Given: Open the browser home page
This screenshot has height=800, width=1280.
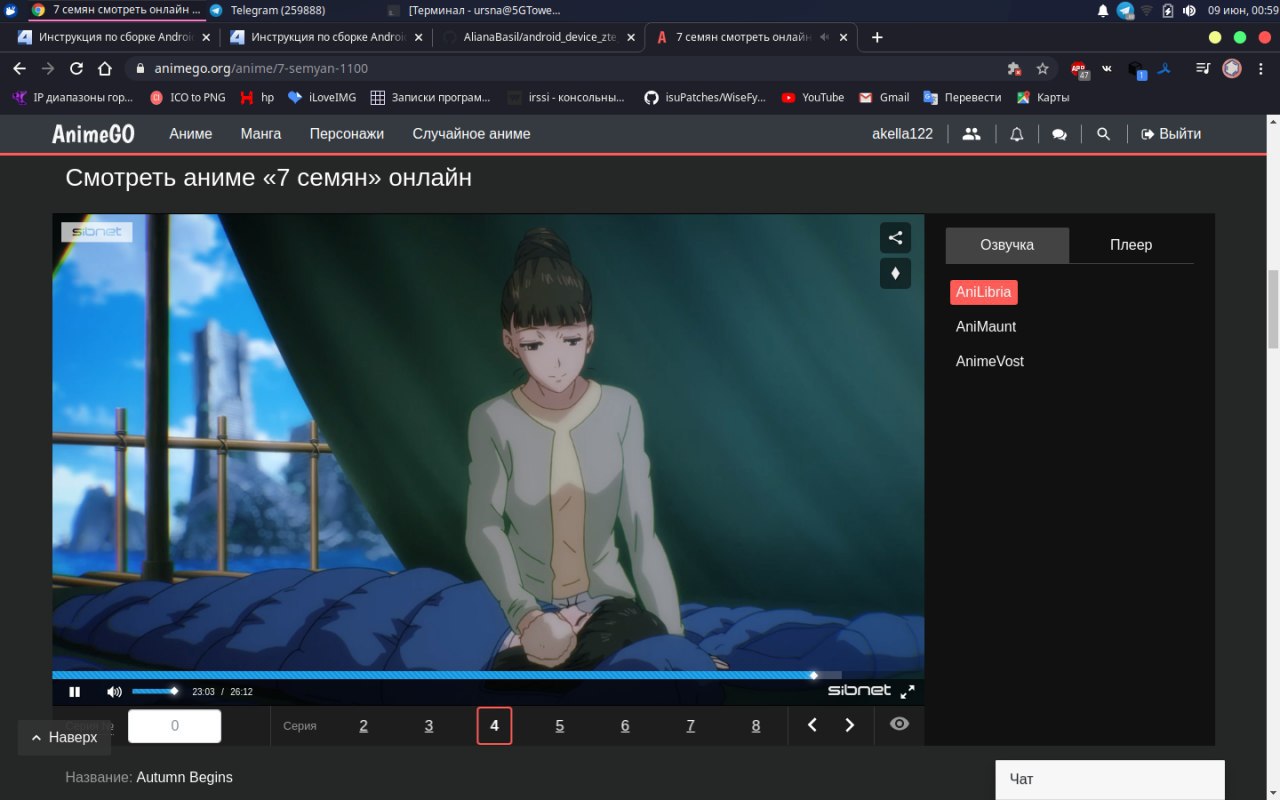Looking at the screenshot, I should click(105, 69).
